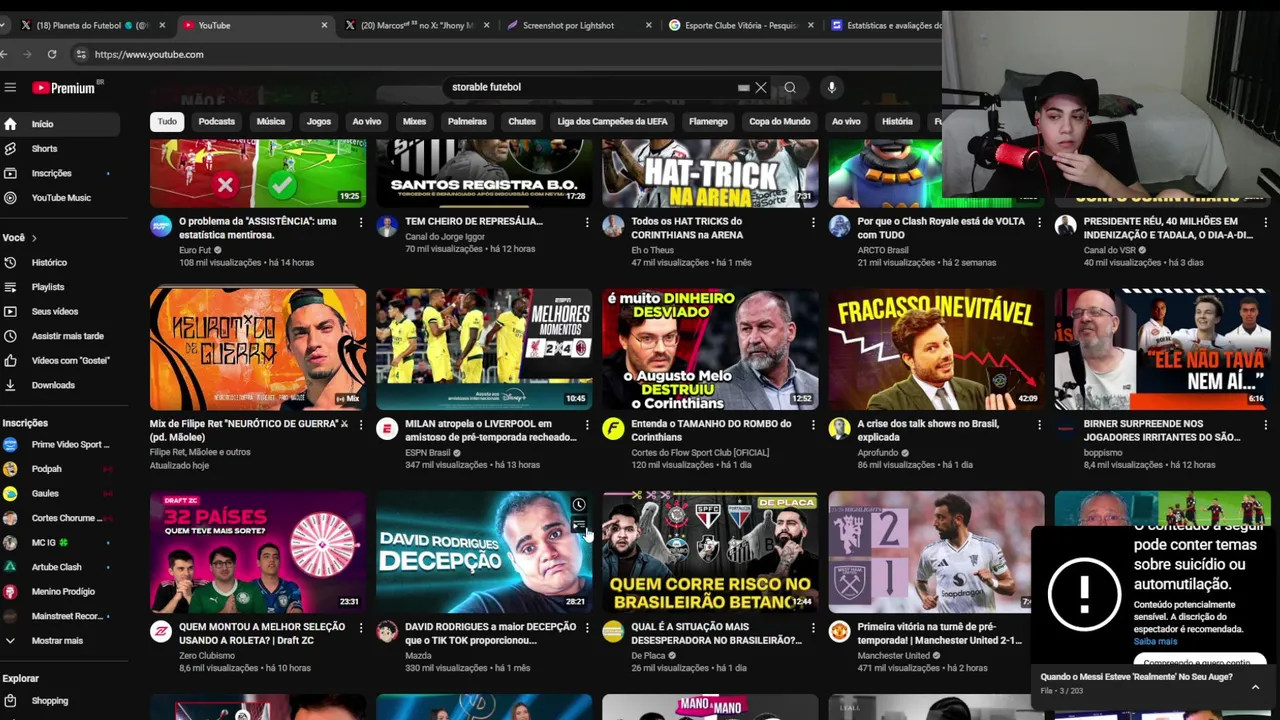Screen dimensions: 1280x720
Task: Open options menu for Entenda o TAMANHO DO ROMBO video
Action: [x=813, y=425]
